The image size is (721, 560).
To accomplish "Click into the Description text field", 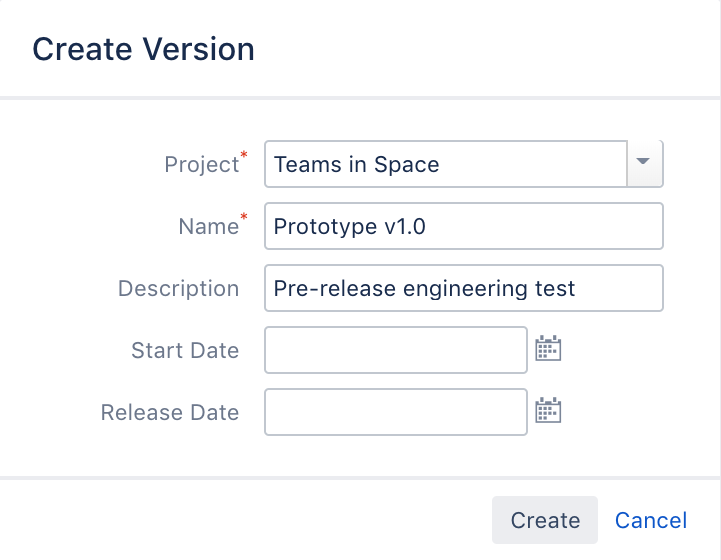I will [x=463, y=288].
